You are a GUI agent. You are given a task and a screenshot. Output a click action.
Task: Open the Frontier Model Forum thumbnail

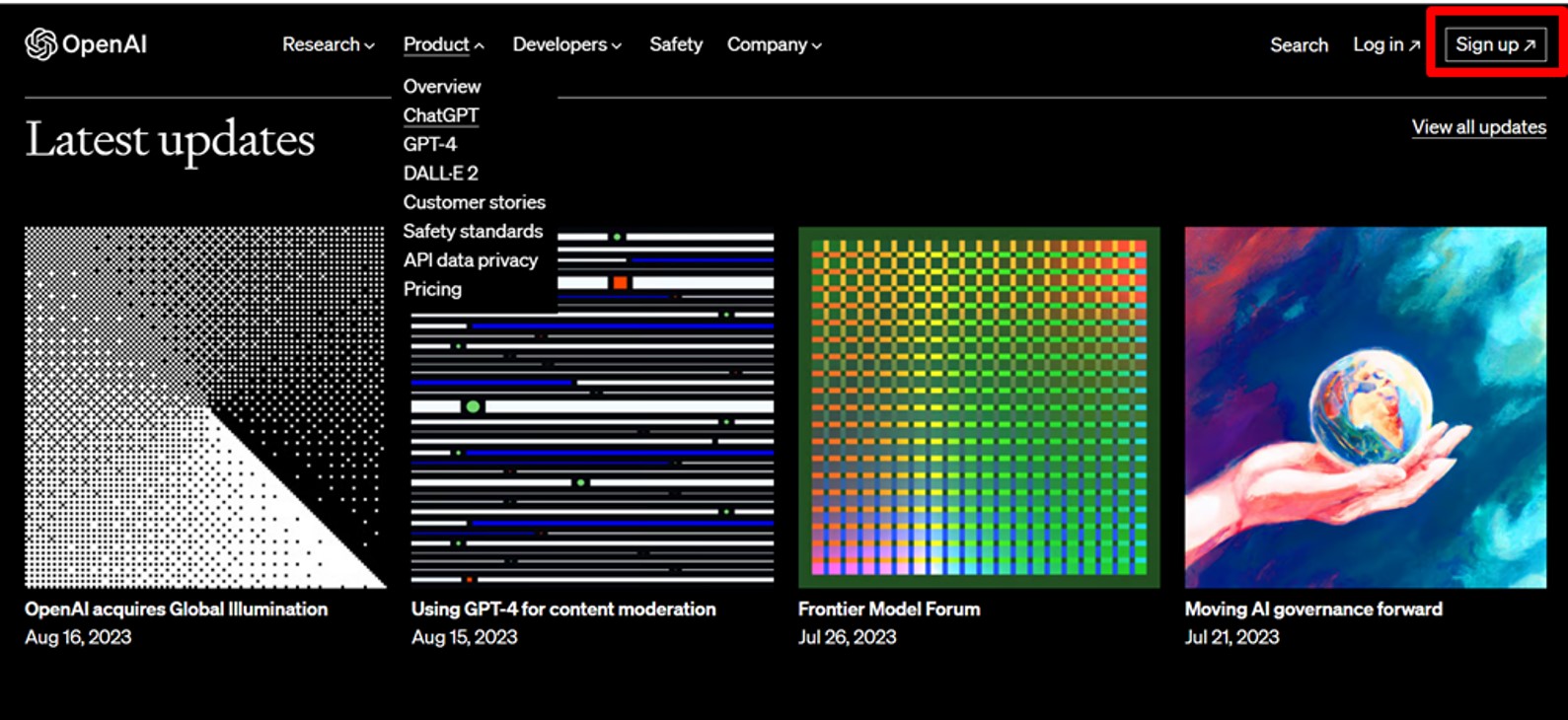pos(978,406)
